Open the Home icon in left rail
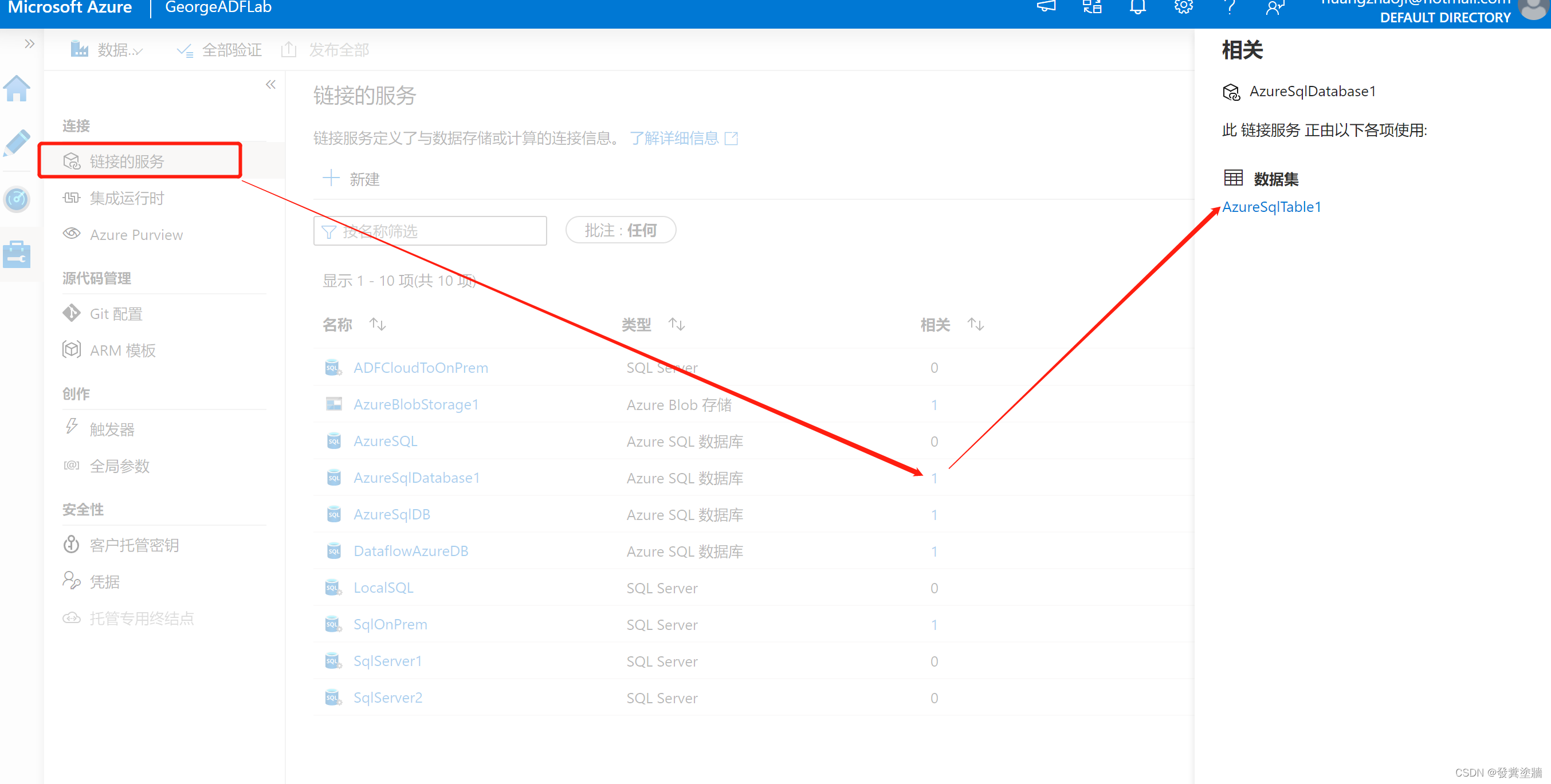The width and height of the screenshot is (1551, 784). tap(17, 89)
